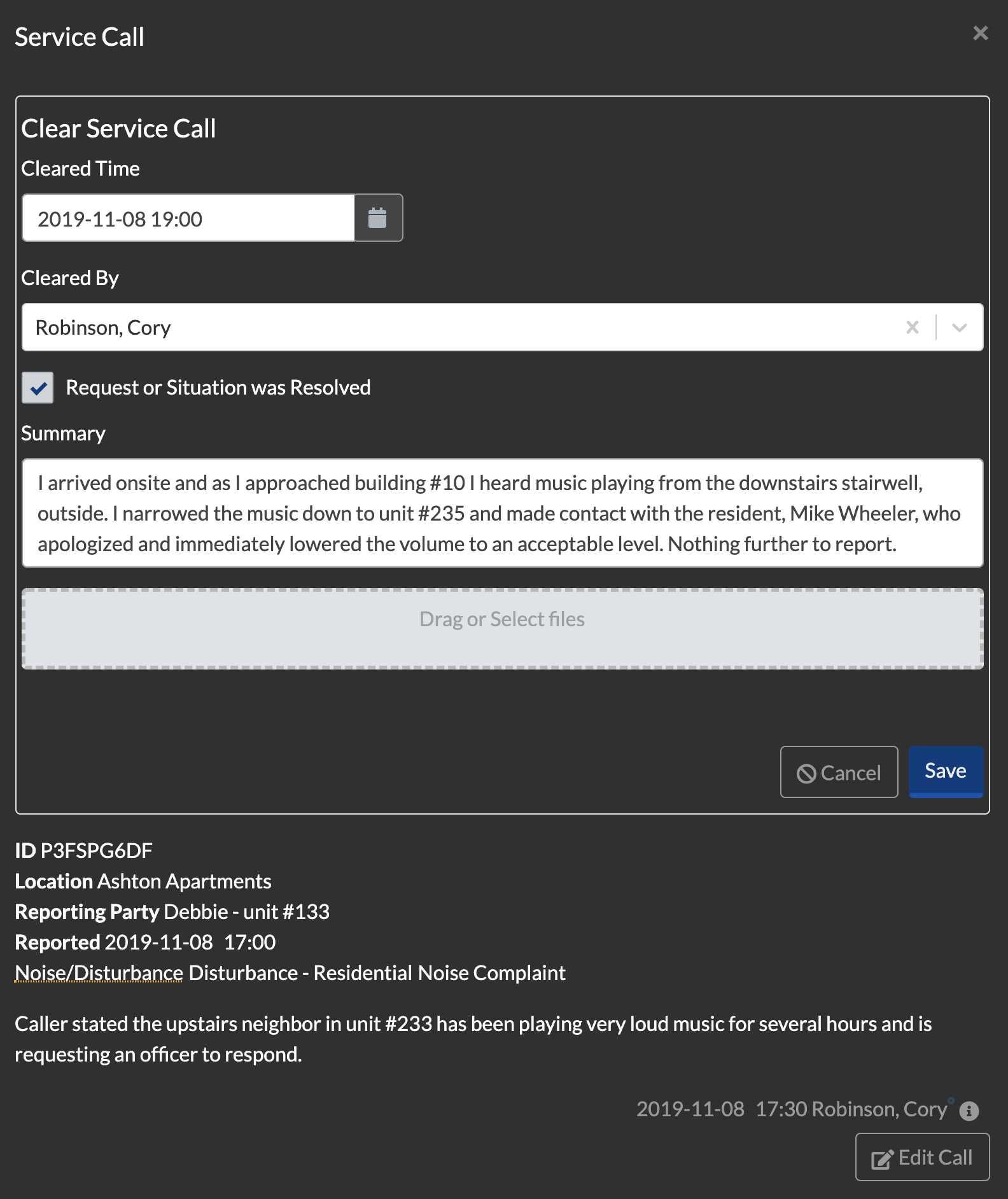This screenshot has height=1199, width=1008.
Task: Click into the Cleared Time date field
Action: 188,218
